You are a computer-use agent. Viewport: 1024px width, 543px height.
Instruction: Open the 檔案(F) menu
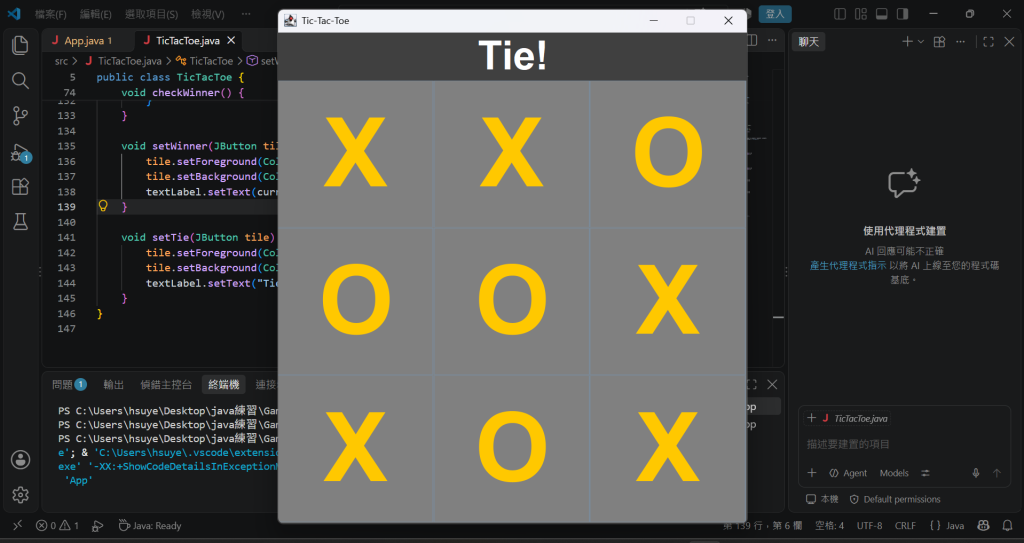(50, 14)
